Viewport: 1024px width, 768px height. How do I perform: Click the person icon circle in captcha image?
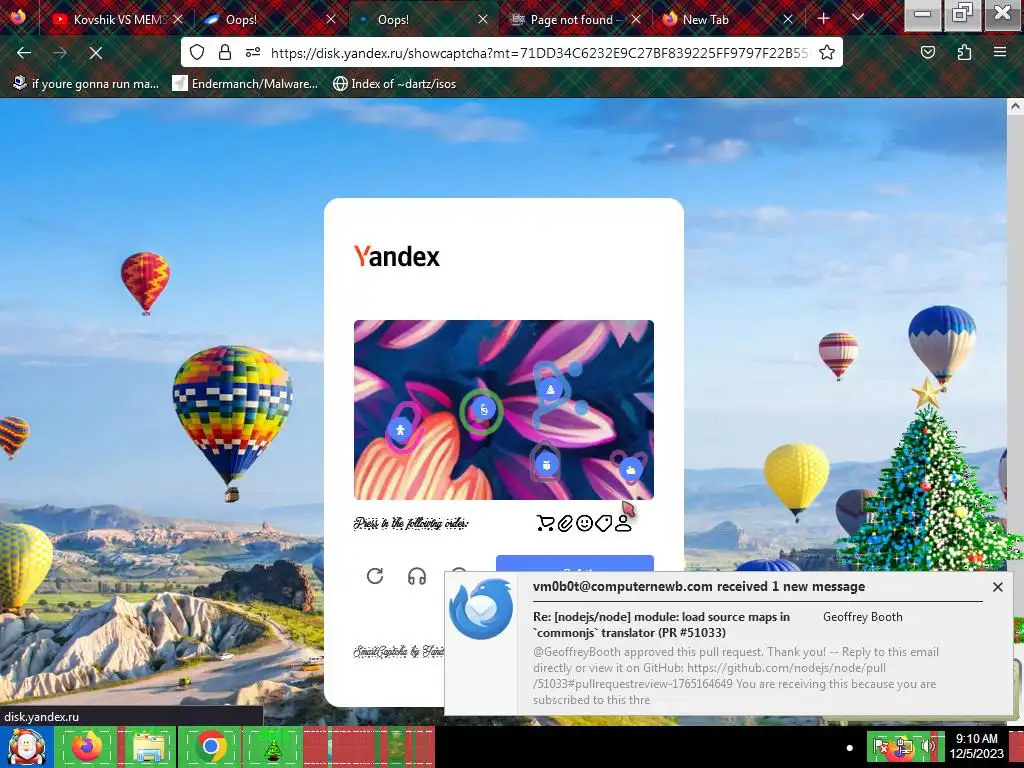click(x=400, y=430)
